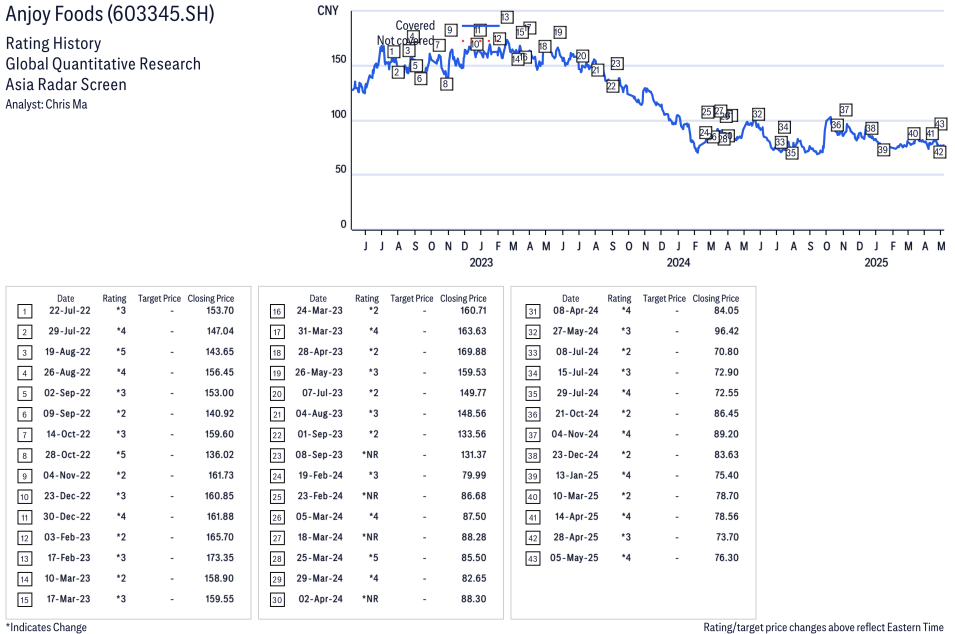Click the Global Quantitative Research line
955x634 pixels.
(103, 64)
